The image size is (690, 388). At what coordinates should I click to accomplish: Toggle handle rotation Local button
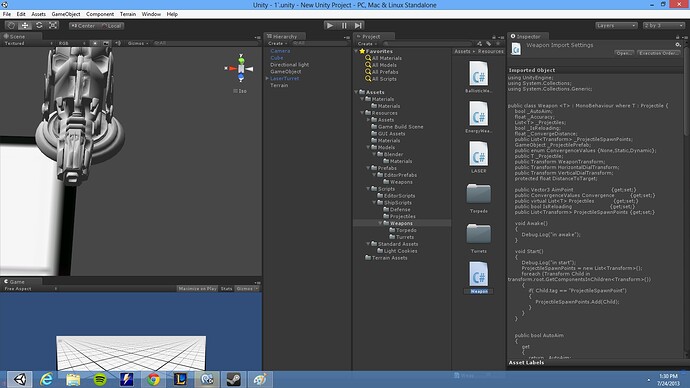coord(111,26)
